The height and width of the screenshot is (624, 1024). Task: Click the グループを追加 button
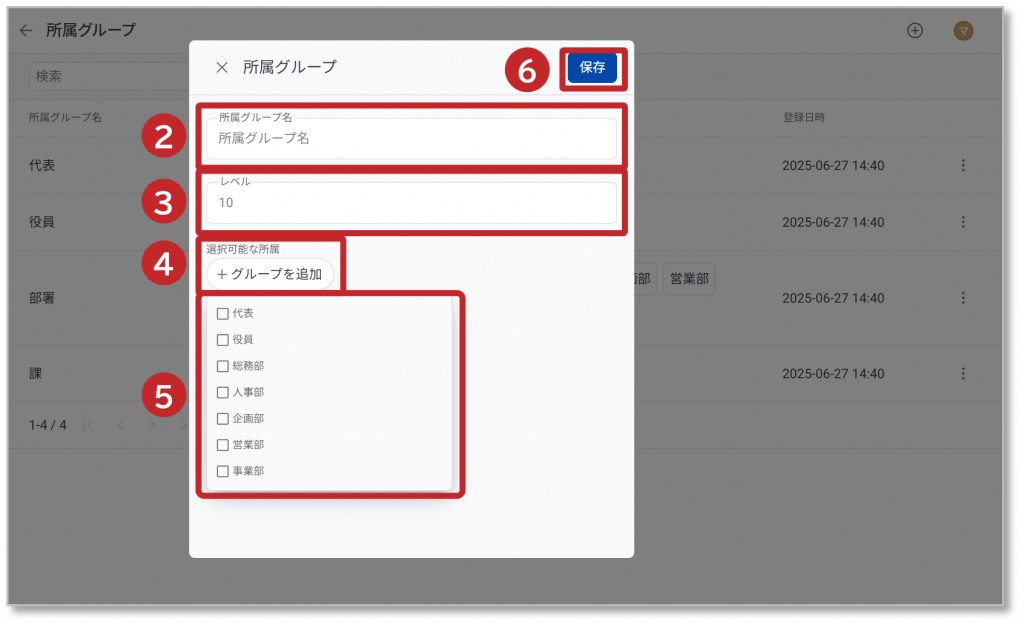coord(270,274)
